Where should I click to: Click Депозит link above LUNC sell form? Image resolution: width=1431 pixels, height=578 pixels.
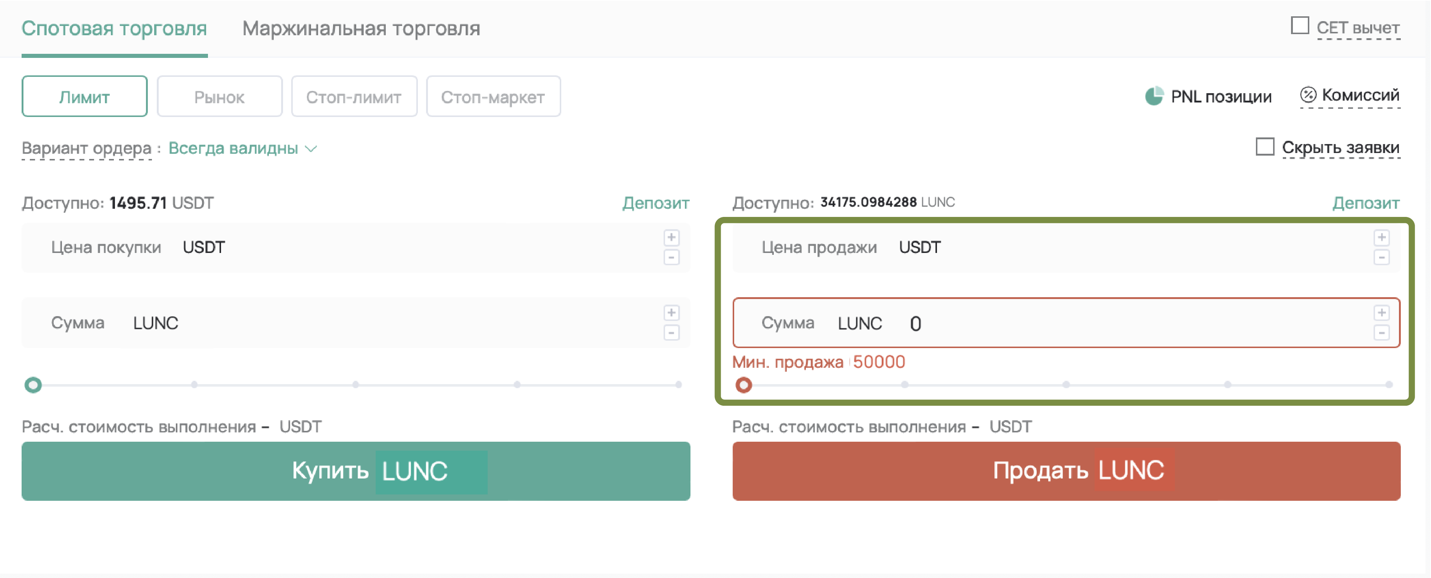point(1366,202)
